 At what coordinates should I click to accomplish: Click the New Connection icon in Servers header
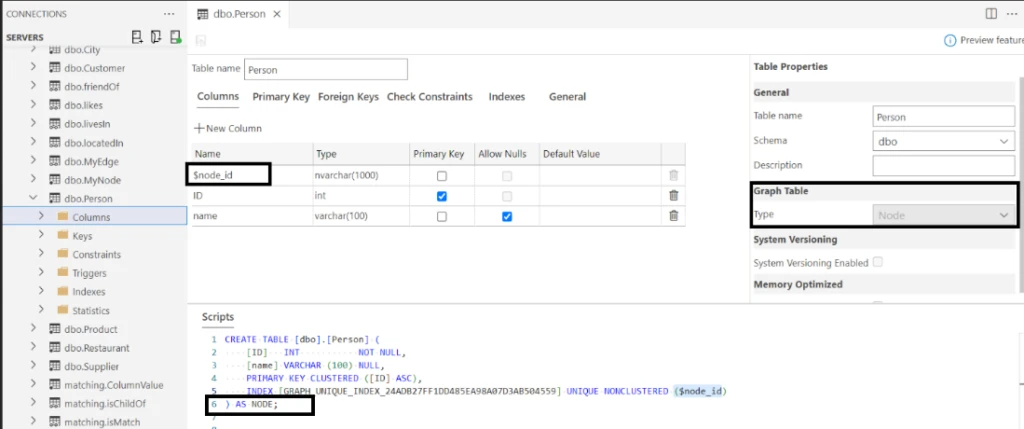pos(137,37)
